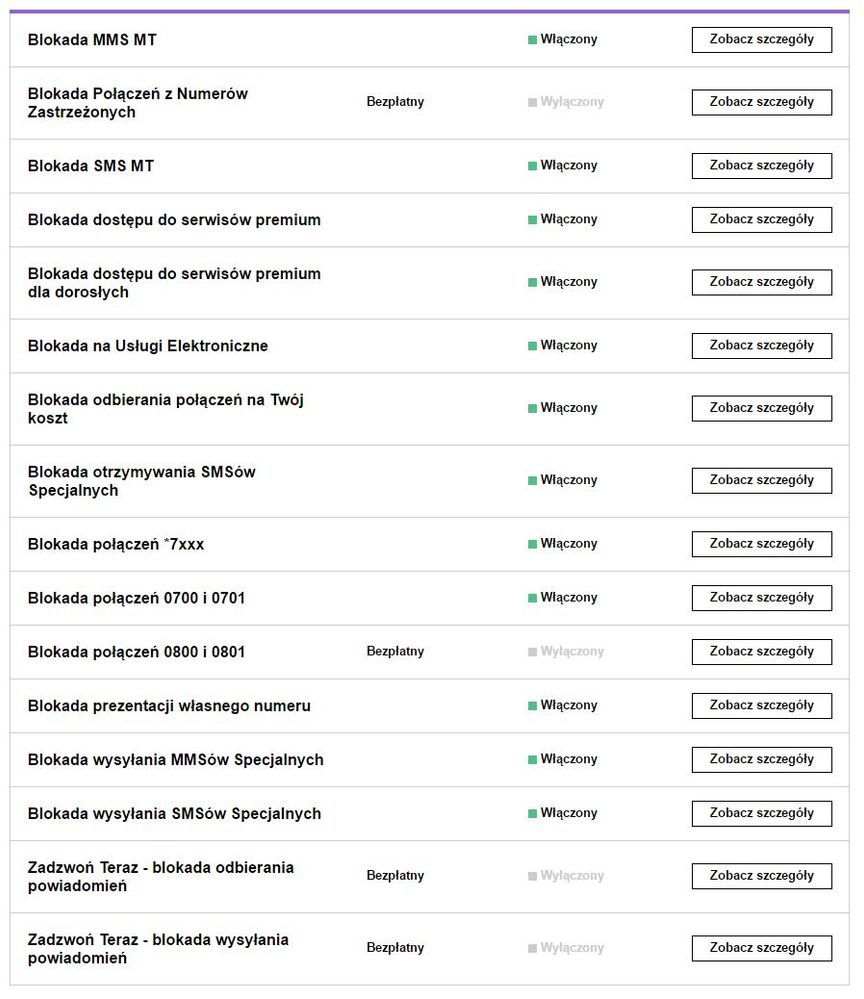864x999 pixels.
Task: Click green status square for Blokada MMS MT
Action: click(533, 40)
